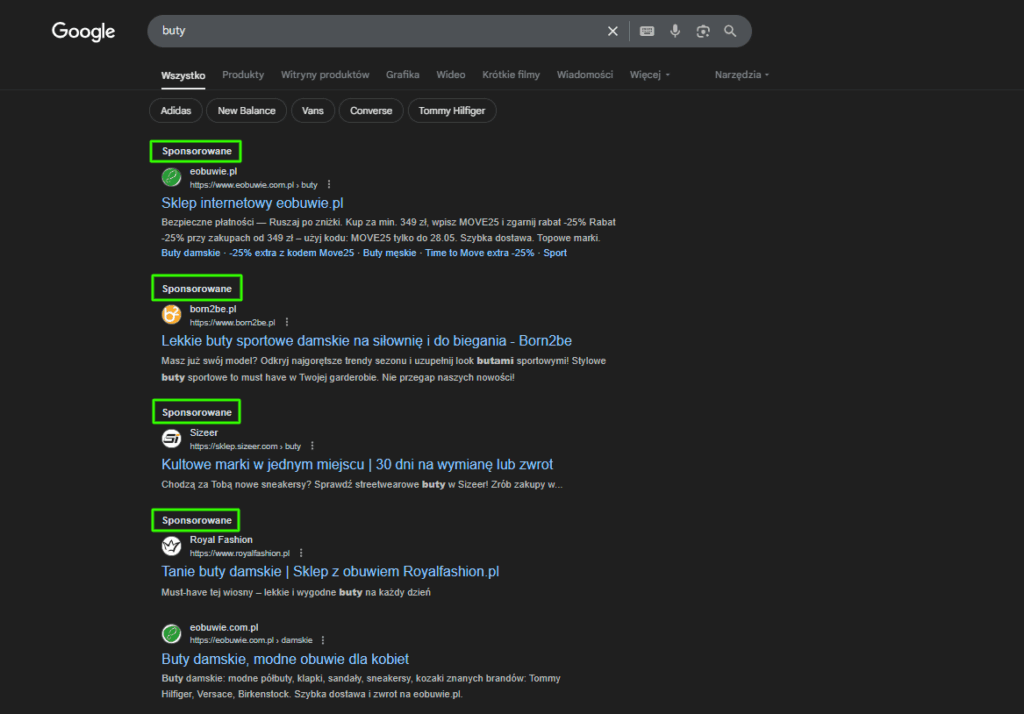Viewport: 1024px width, 714px height.
Task: Click the Google logo
Action: [83, 32]
